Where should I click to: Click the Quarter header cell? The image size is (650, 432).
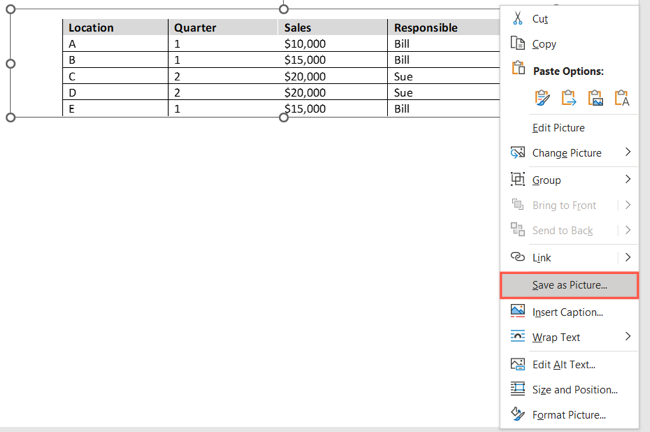pos(223,27)
